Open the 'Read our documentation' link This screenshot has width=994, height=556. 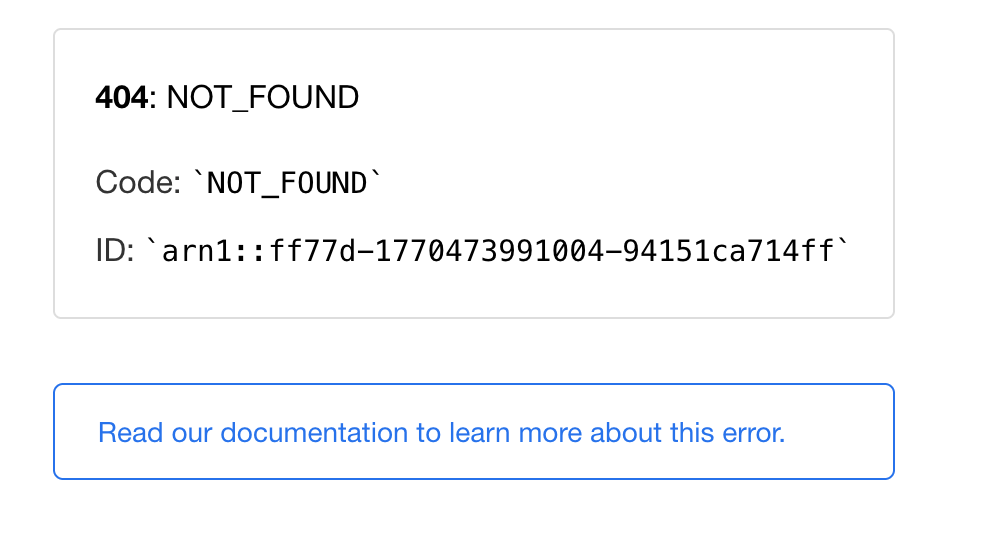click(441, 433)
